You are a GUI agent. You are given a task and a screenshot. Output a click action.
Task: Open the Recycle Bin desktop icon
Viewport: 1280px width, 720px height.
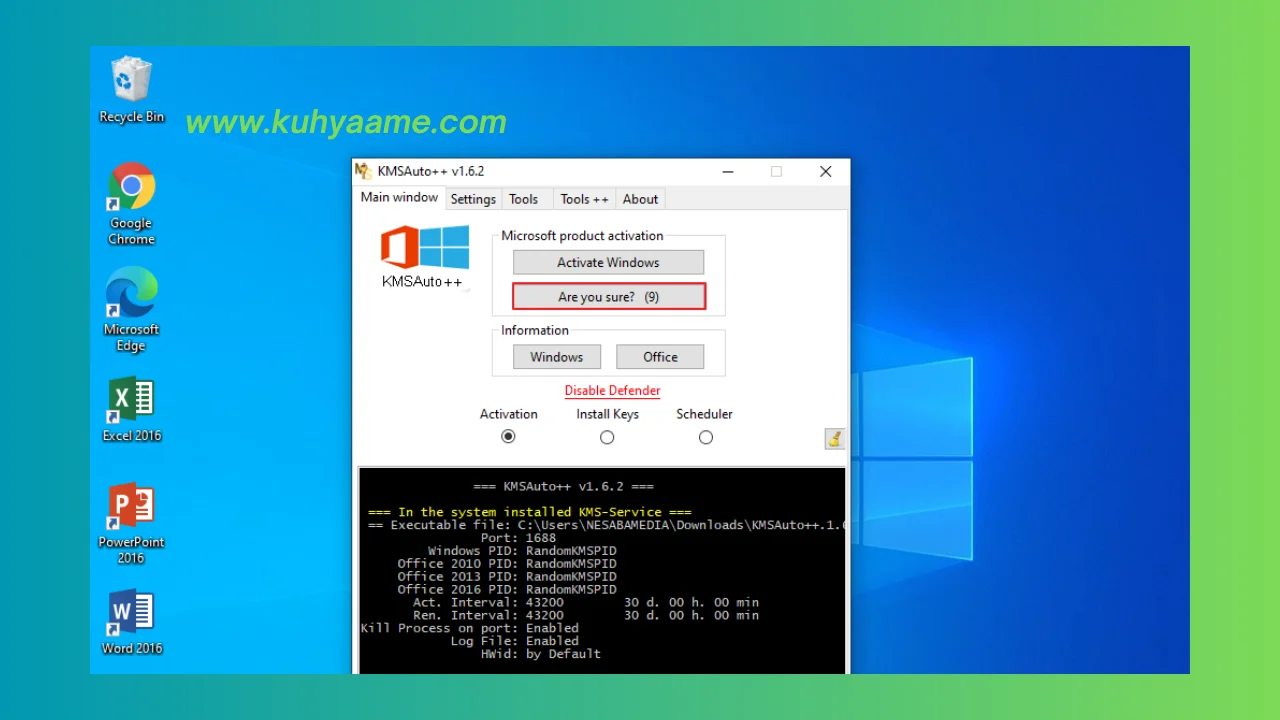tap(131, 90)
